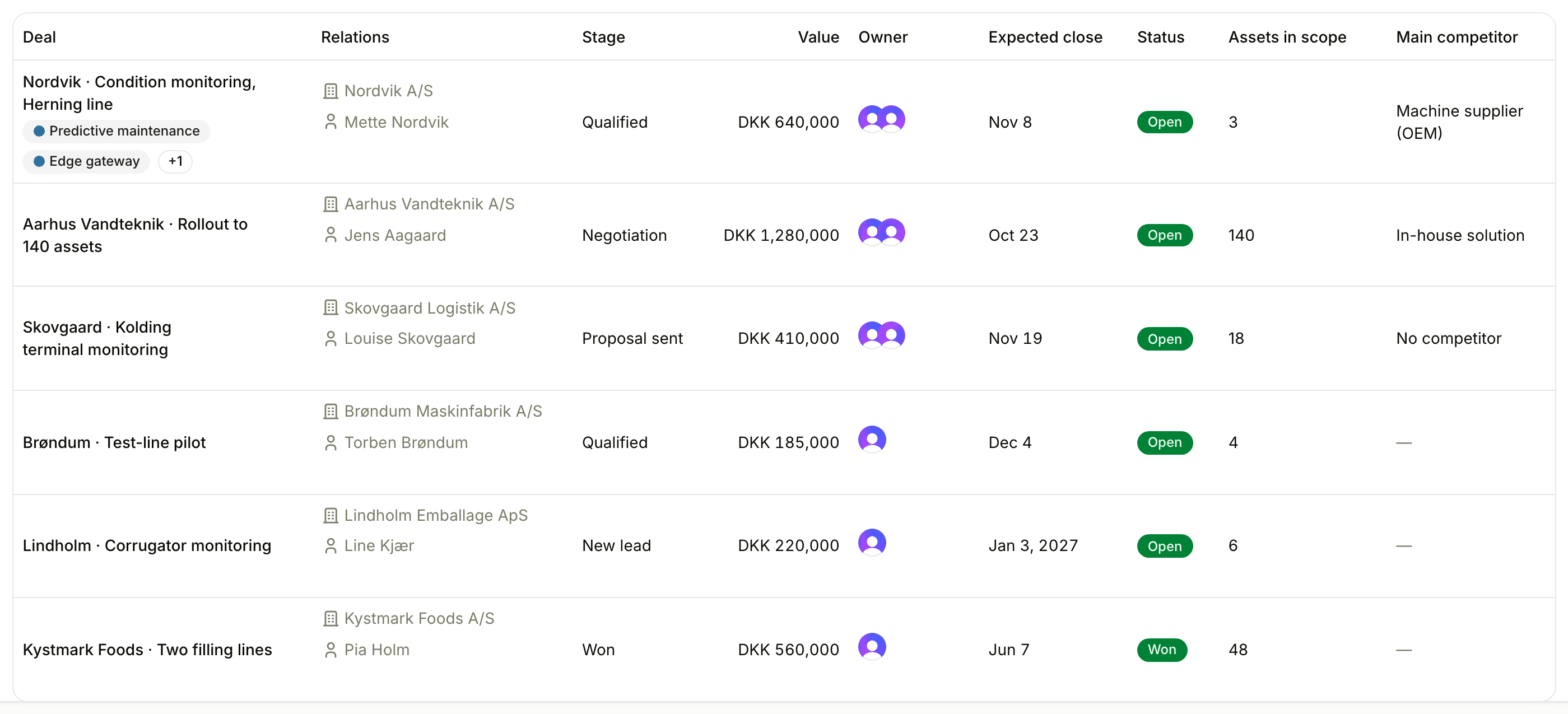Click the building icon beside Aarhus Vandteknik A/S
Screen dimensions: 1568x714
pos(331,204)
